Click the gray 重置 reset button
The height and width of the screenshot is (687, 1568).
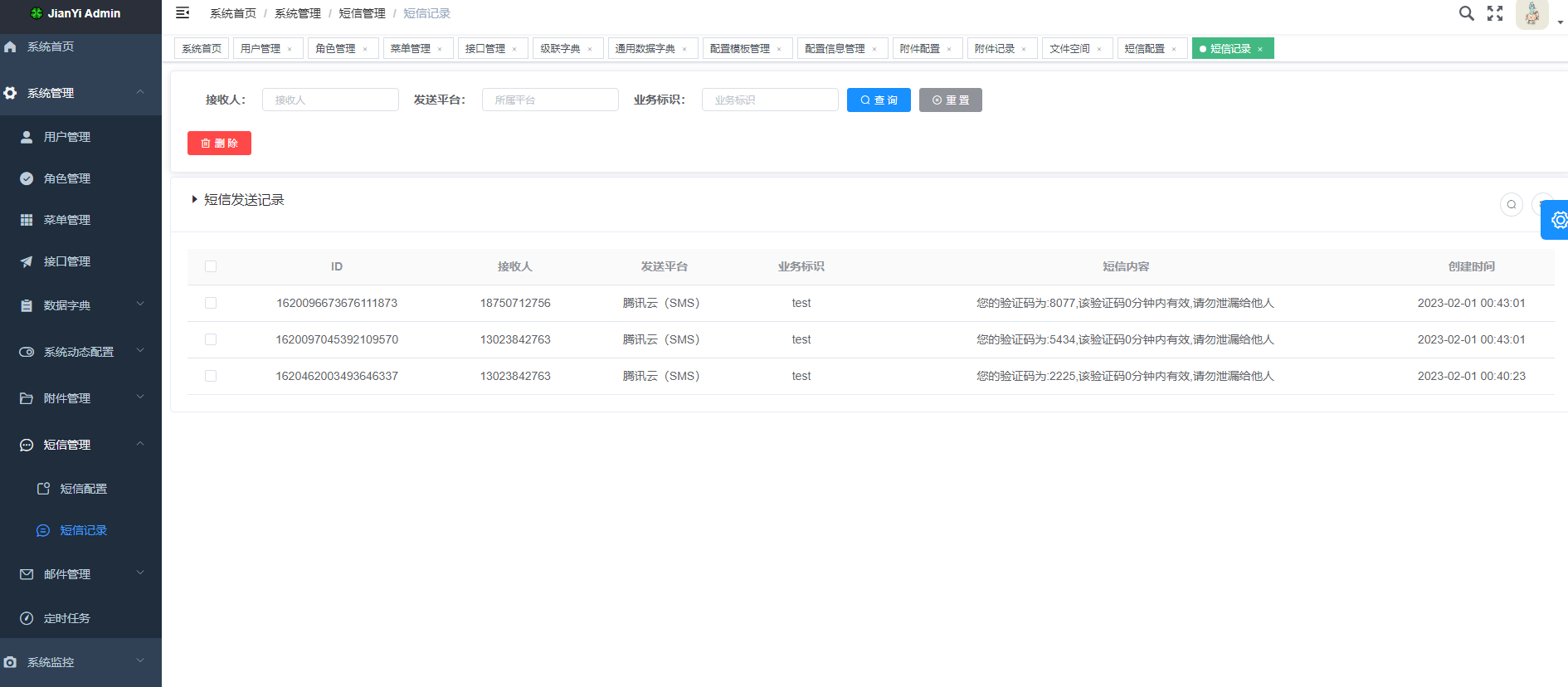[x=951, y=100]
